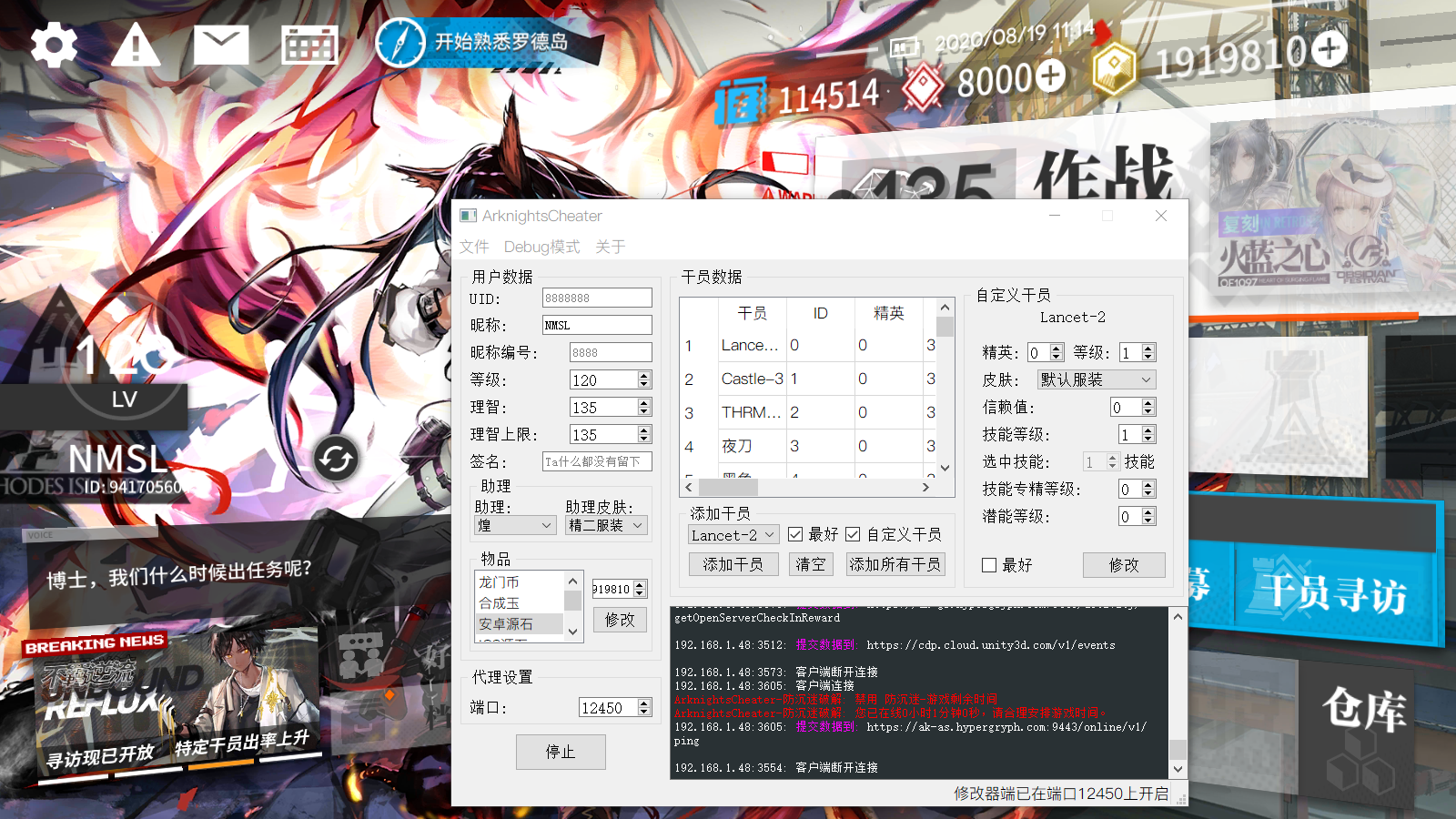1456x819 pixels.
Task: Click the 昵称 field containing NMSL
Action: 597,325
